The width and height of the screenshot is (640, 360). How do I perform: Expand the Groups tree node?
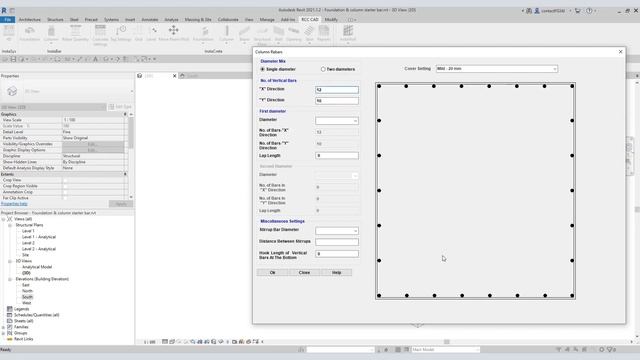(4, 333)
